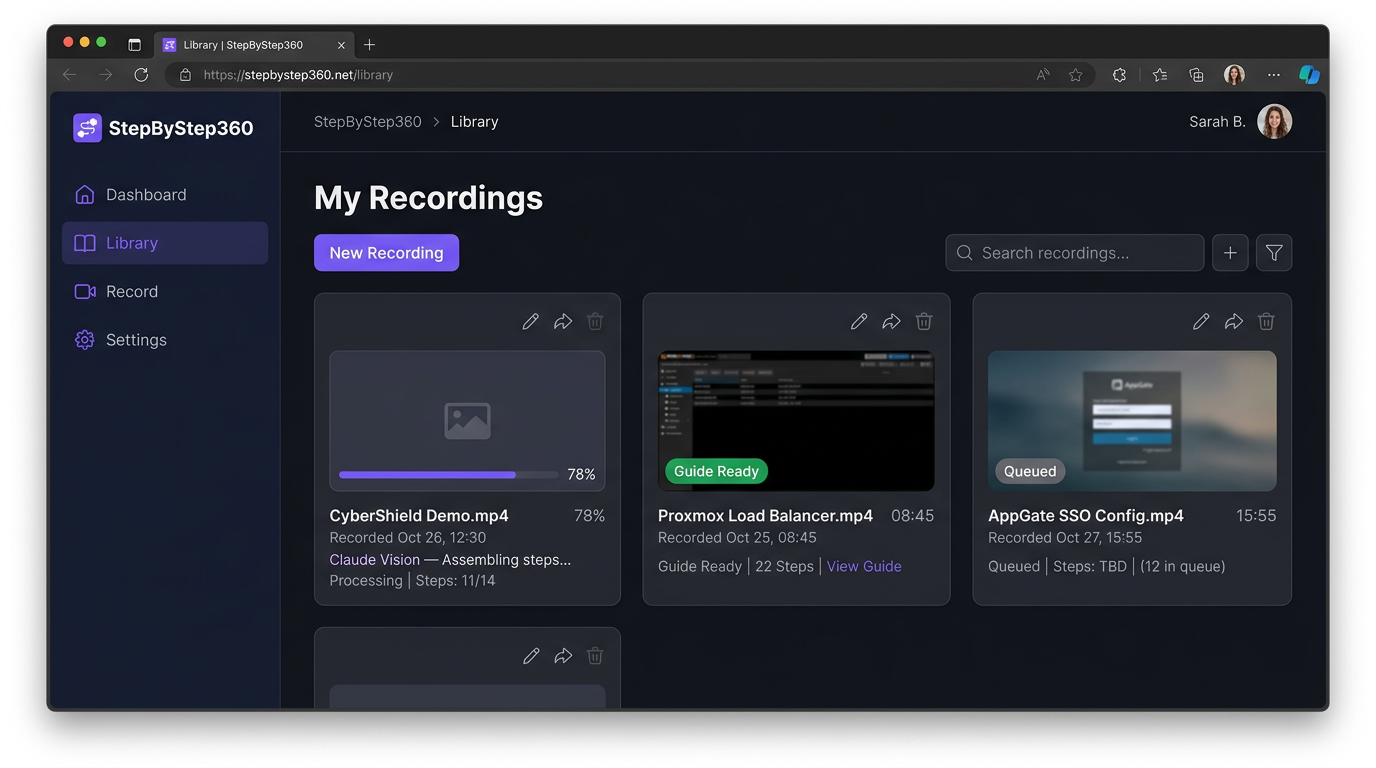Open the Proxmox Load Balancer thumbnail
The image size is (1376, 768).
click(x=796, y=420)
